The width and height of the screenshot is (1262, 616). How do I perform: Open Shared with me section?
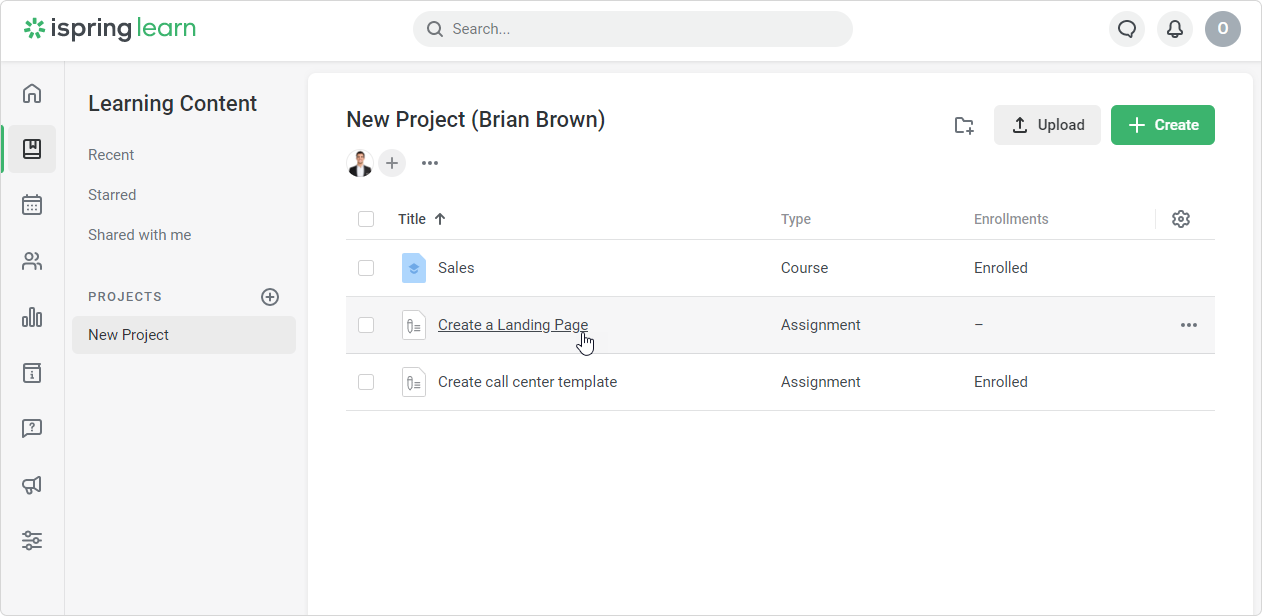[x=139, y=235]
